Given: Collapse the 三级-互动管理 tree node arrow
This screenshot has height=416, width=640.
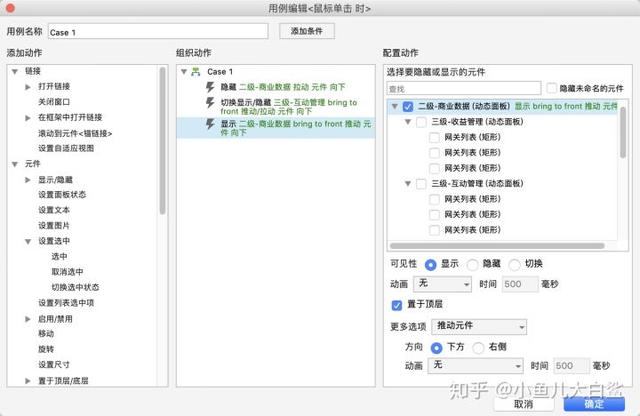Looking at the screenshot, I should coord(408,184).
